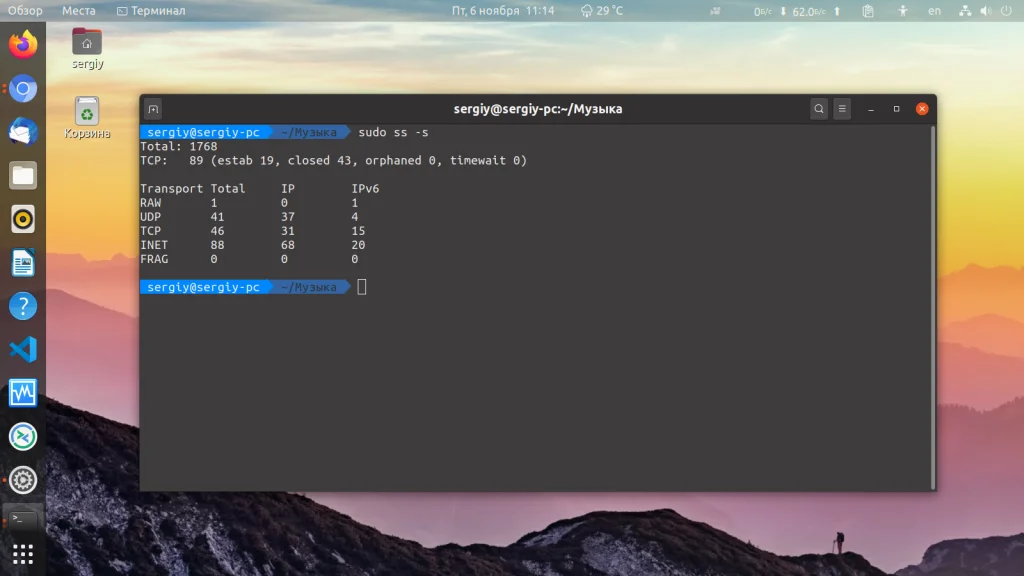Expand the Терминал app menu in the top bar
Screen dimensions: 1024x576
point(151,10)
